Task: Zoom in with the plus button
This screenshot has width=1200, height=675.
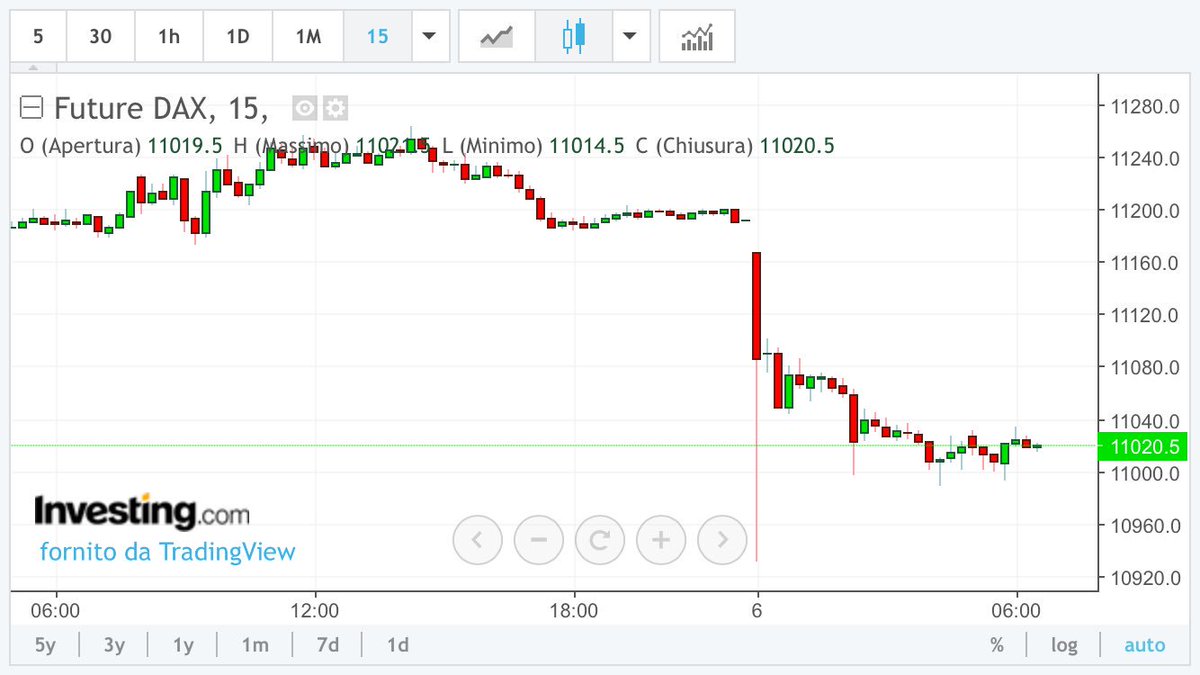Action: (x=660, y=541)
